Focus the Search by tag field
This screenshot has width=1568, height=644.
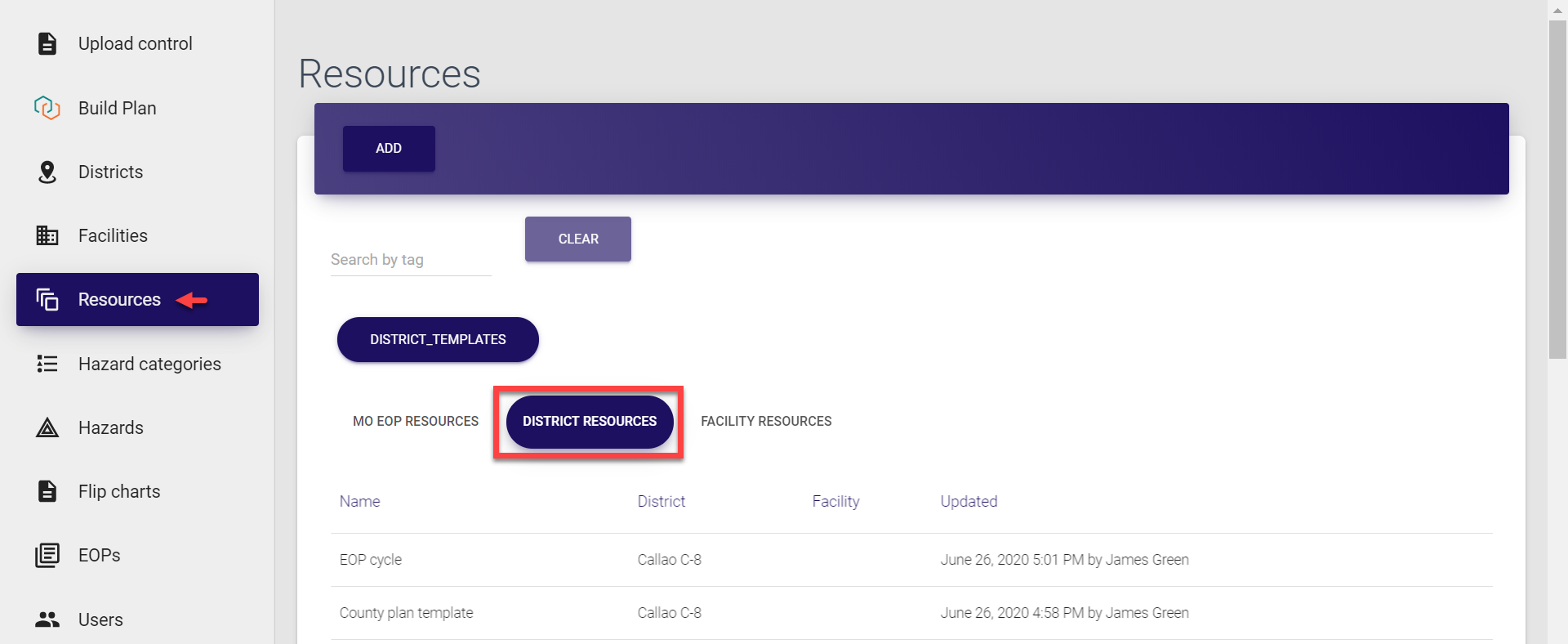[x=410, y=260]
